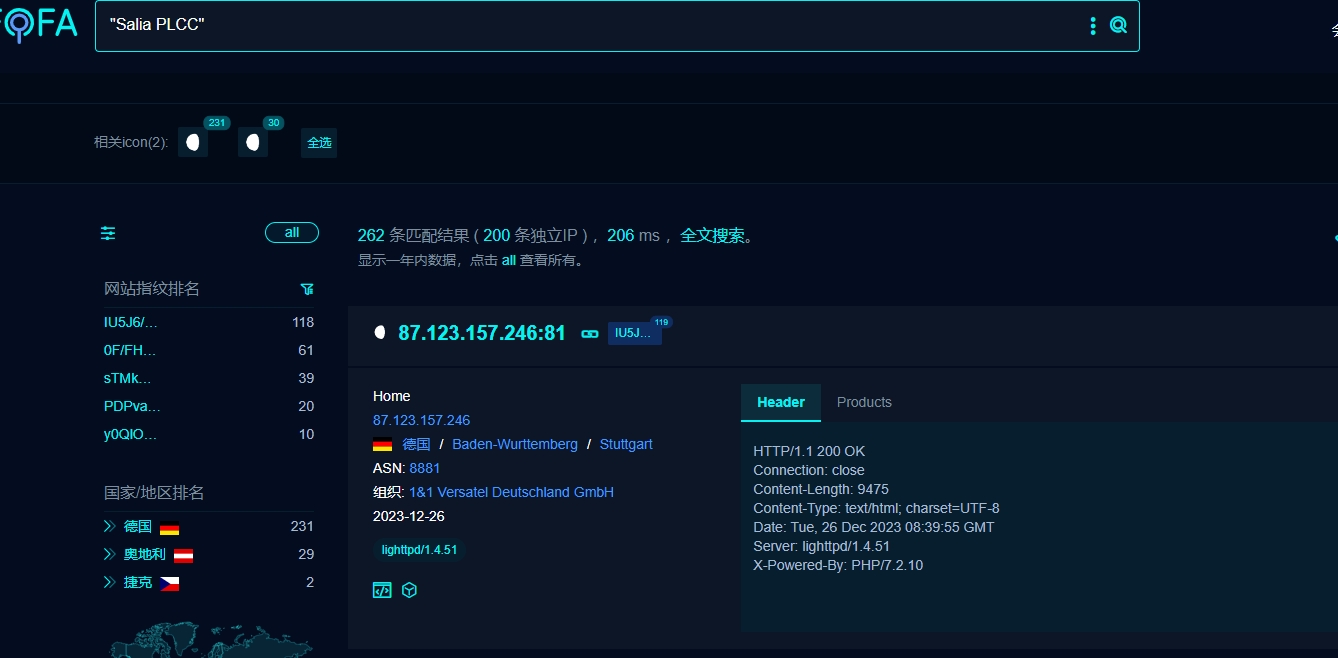Click the 1&1 Versatel Deutschland GmbH link
The width and height of the screenshot is (1338, 658).
[511, 492]
